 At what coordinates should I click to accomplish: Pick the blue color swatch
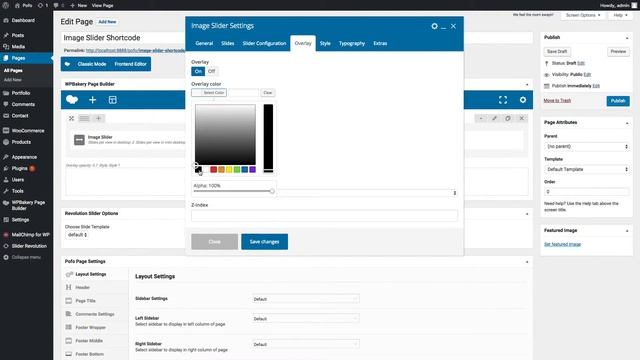coord(244,169)
